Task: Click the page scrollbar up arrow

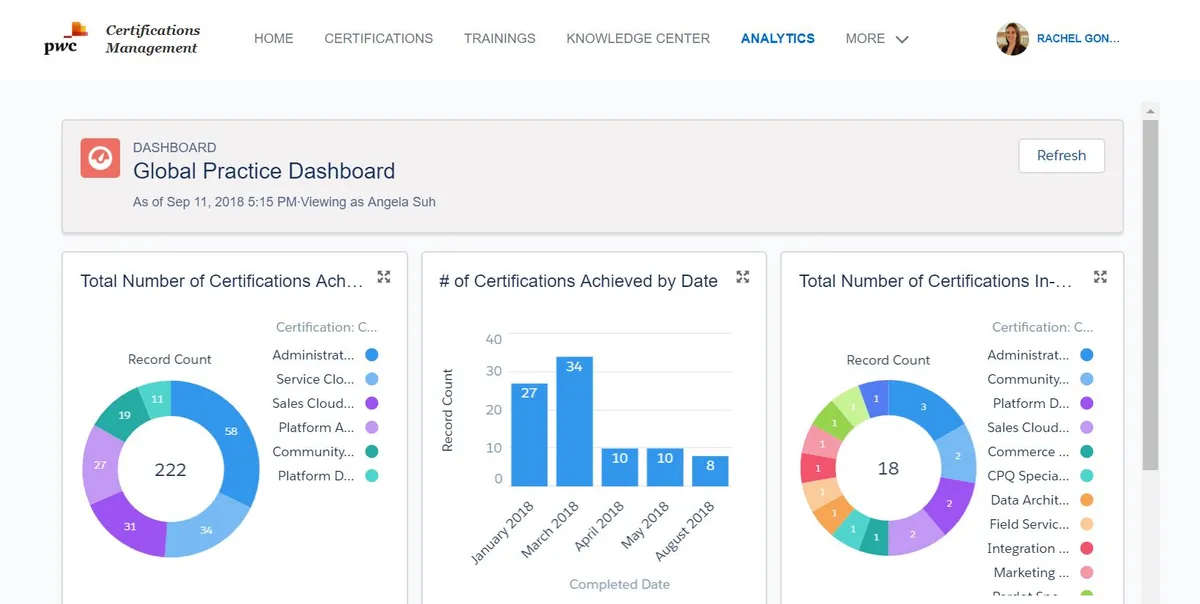Action: click(1150, 110)
